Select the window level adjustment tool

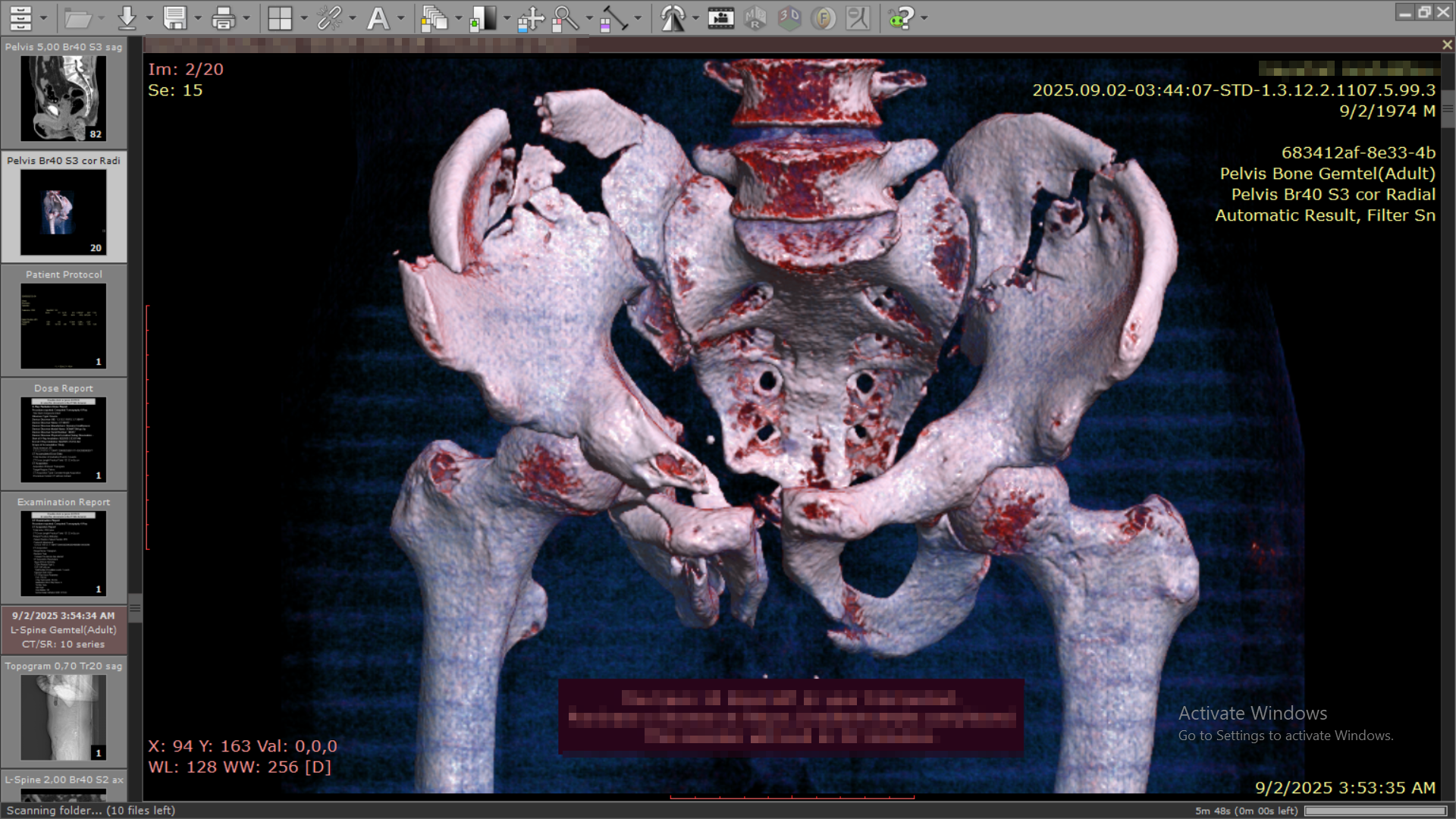point(483,17)
